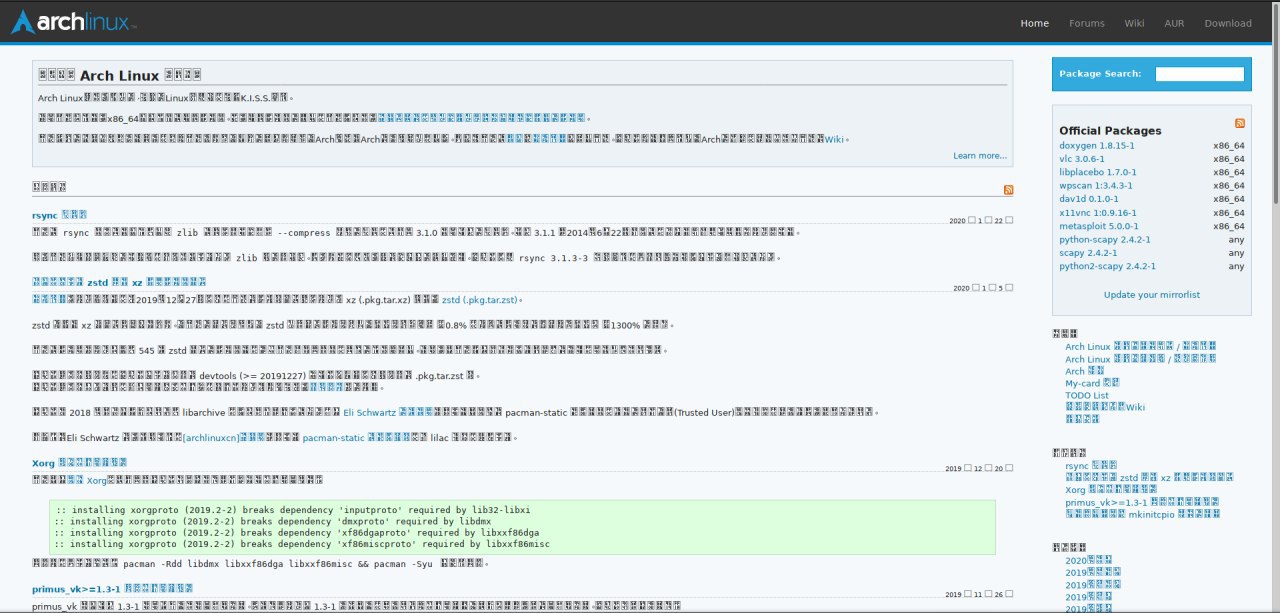
Task: Open the news RSS feed icon
Action: tap(1008, 190)
